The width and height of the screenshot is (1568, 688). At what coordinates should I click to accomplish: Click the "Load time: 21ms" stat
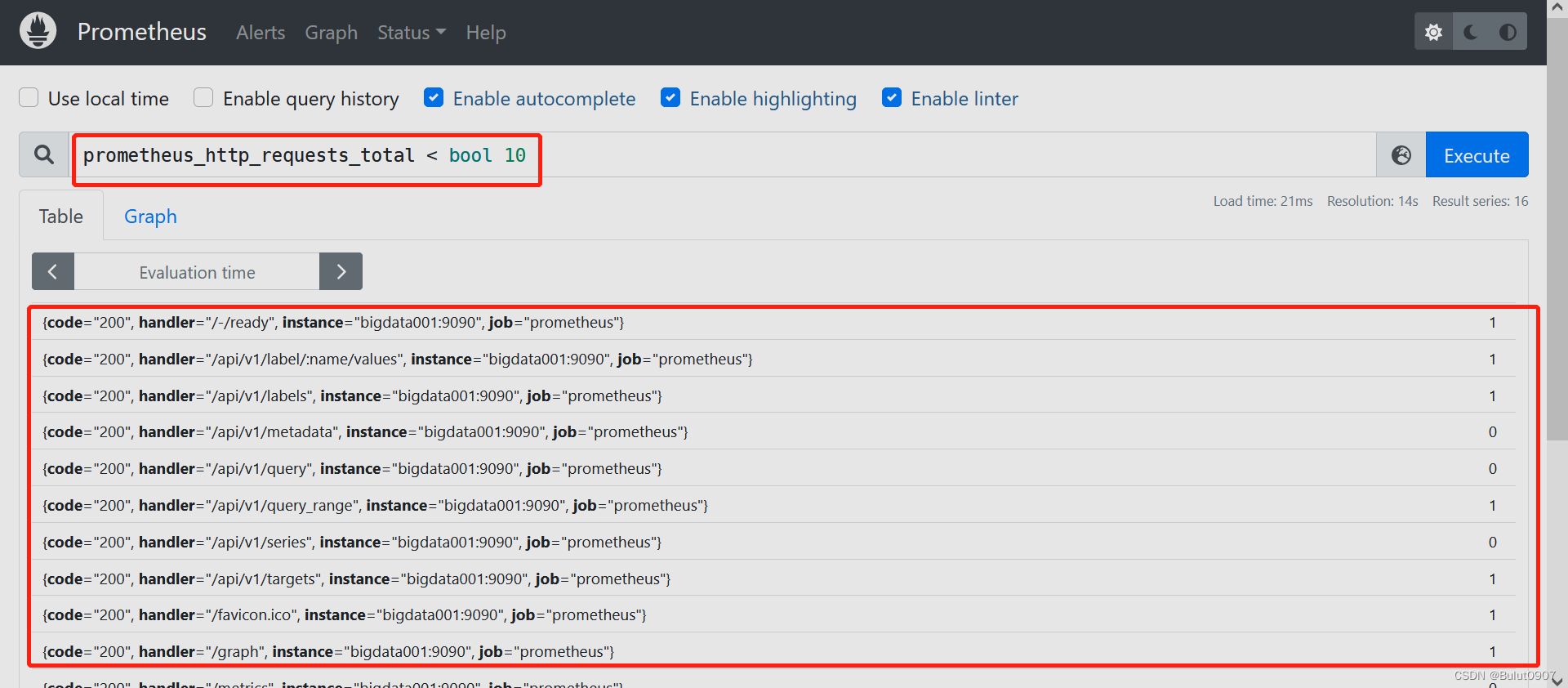[x=1263, y=201]
